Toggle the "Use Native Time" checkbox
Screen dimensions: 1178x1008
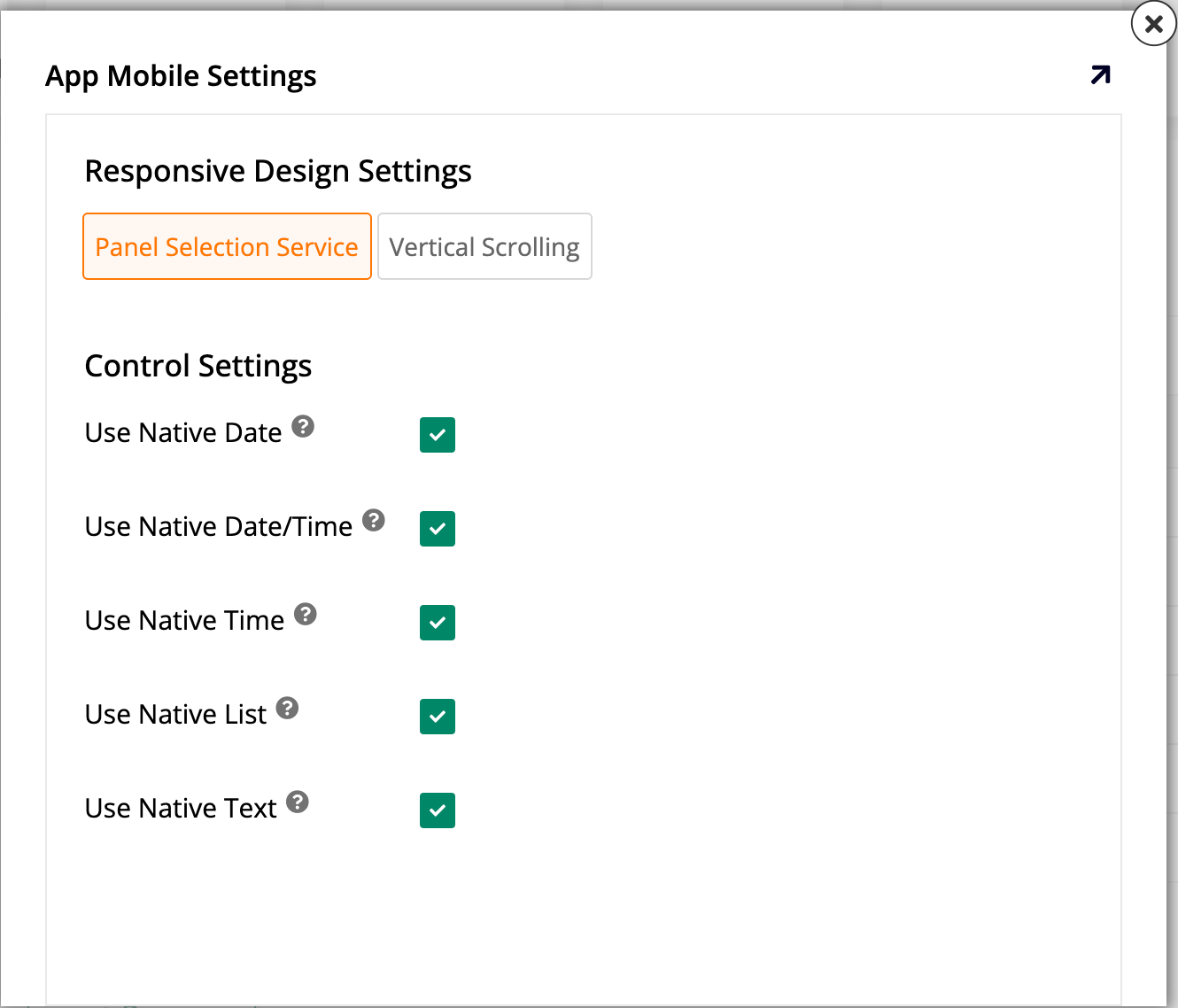tap(437, 623)
